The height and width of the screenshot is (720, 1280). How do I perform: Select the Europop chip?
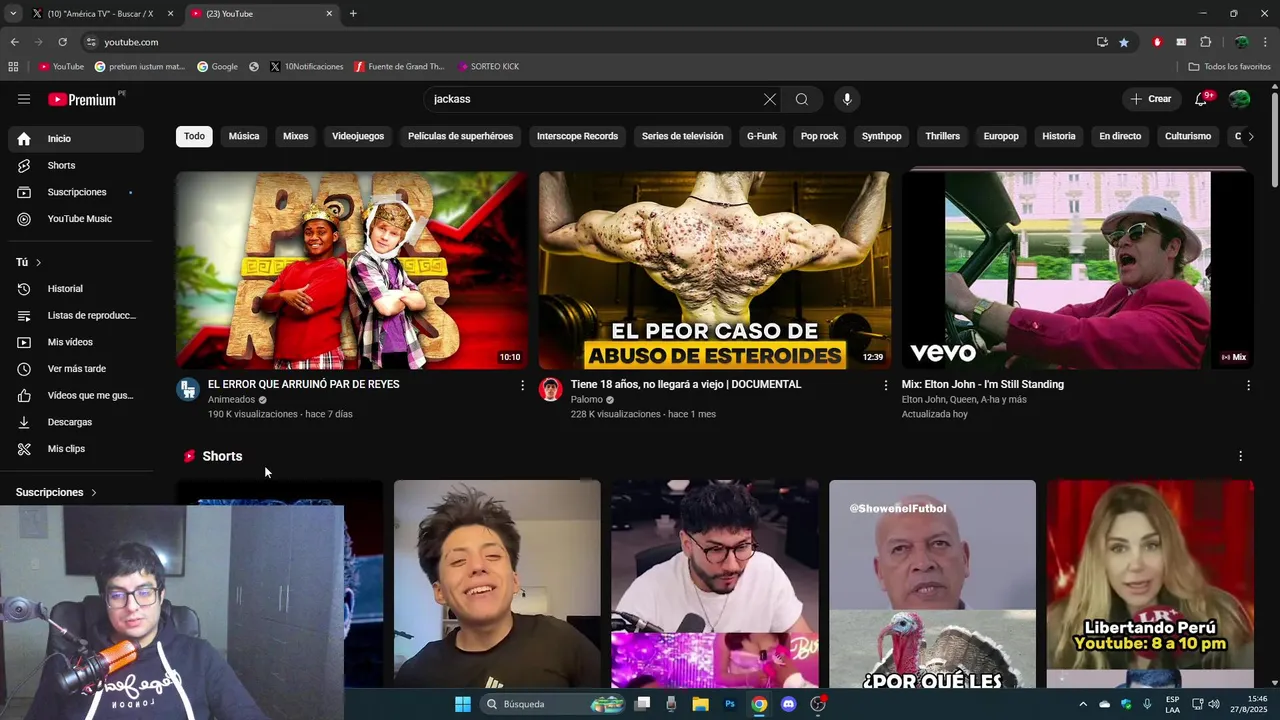tap(1001, 136)
